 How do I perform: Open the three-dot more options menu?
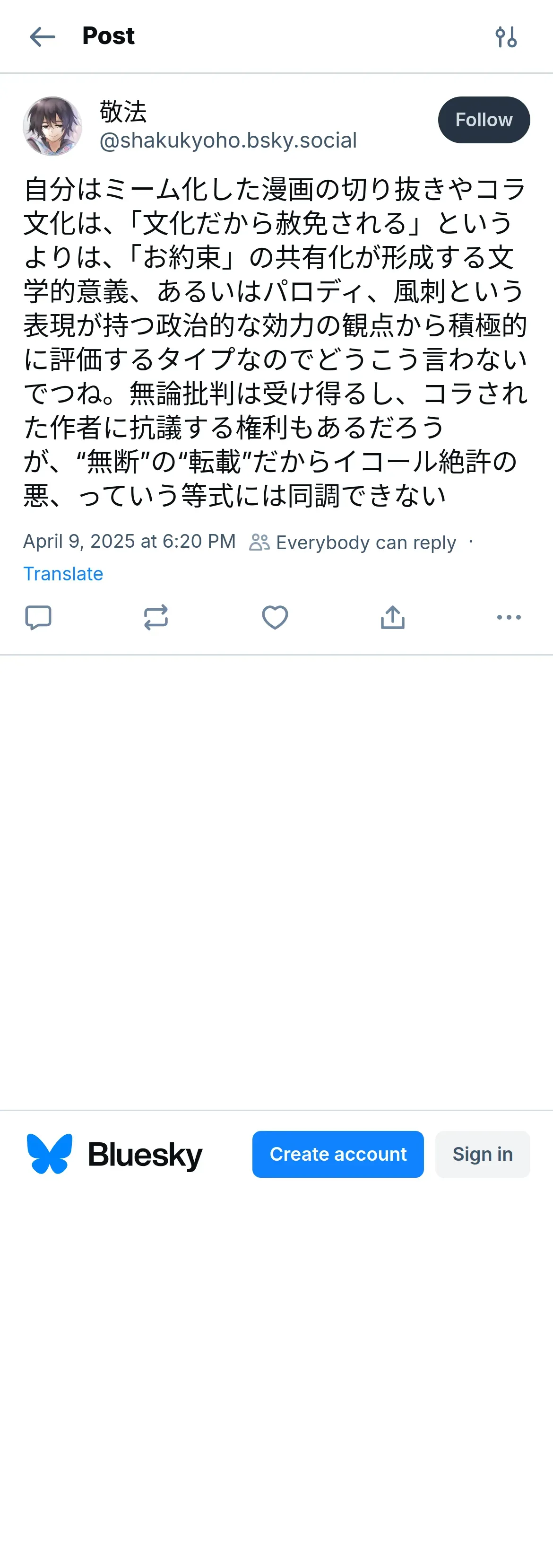(509, 617)
